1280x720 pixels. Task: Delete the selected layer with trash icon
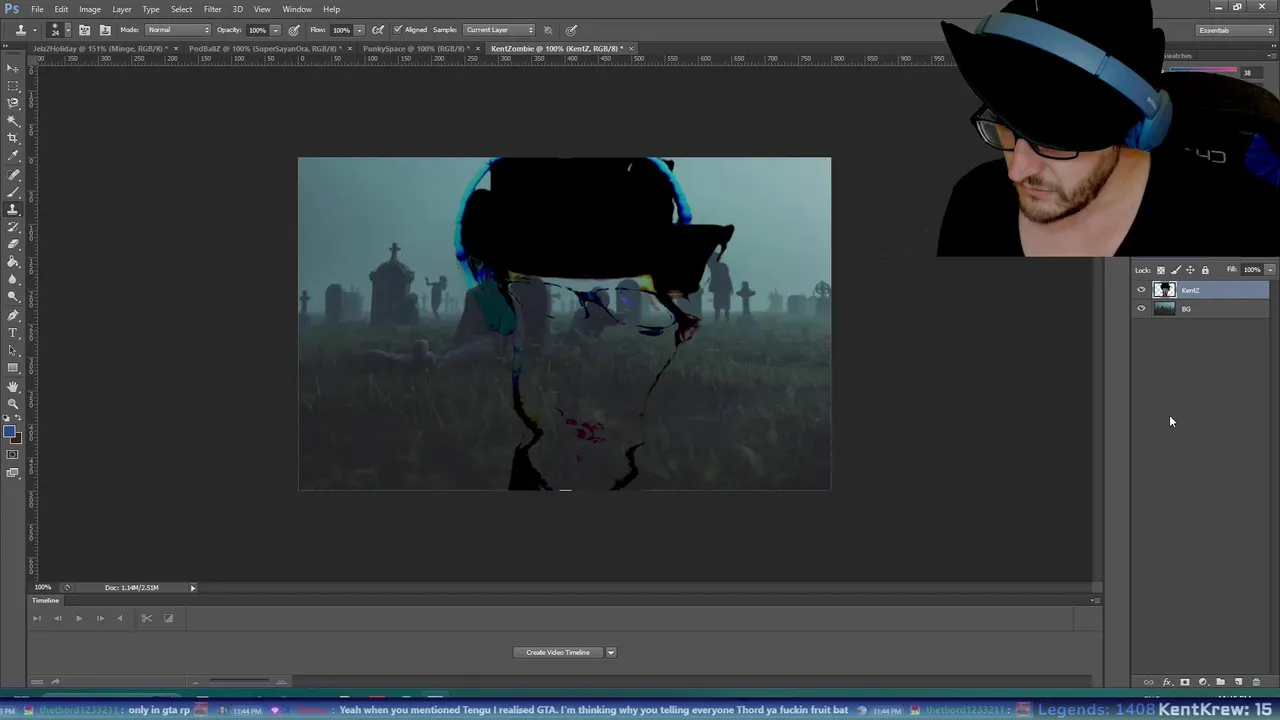(1257, 682)
